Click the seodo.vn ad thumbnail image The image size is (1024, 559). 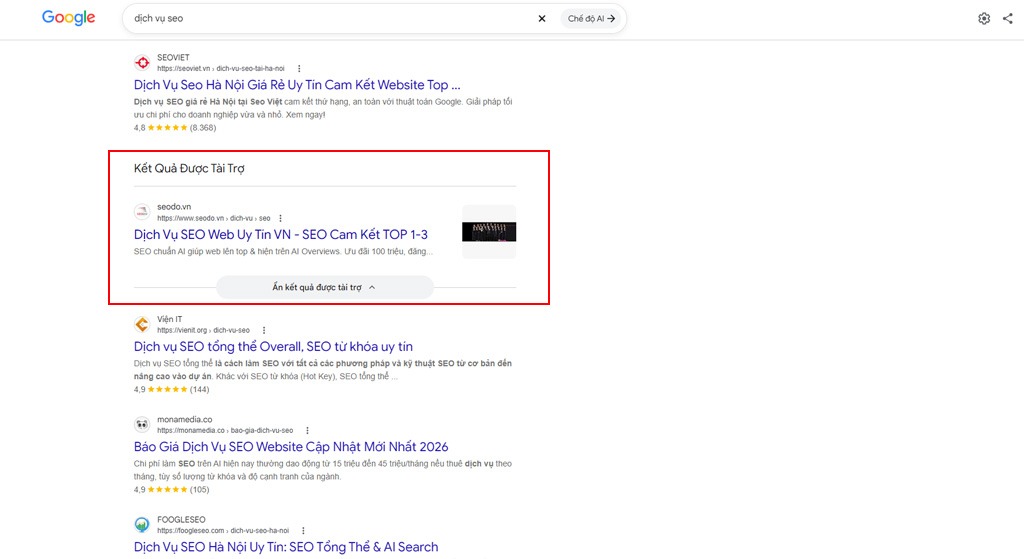pos(489,232)
